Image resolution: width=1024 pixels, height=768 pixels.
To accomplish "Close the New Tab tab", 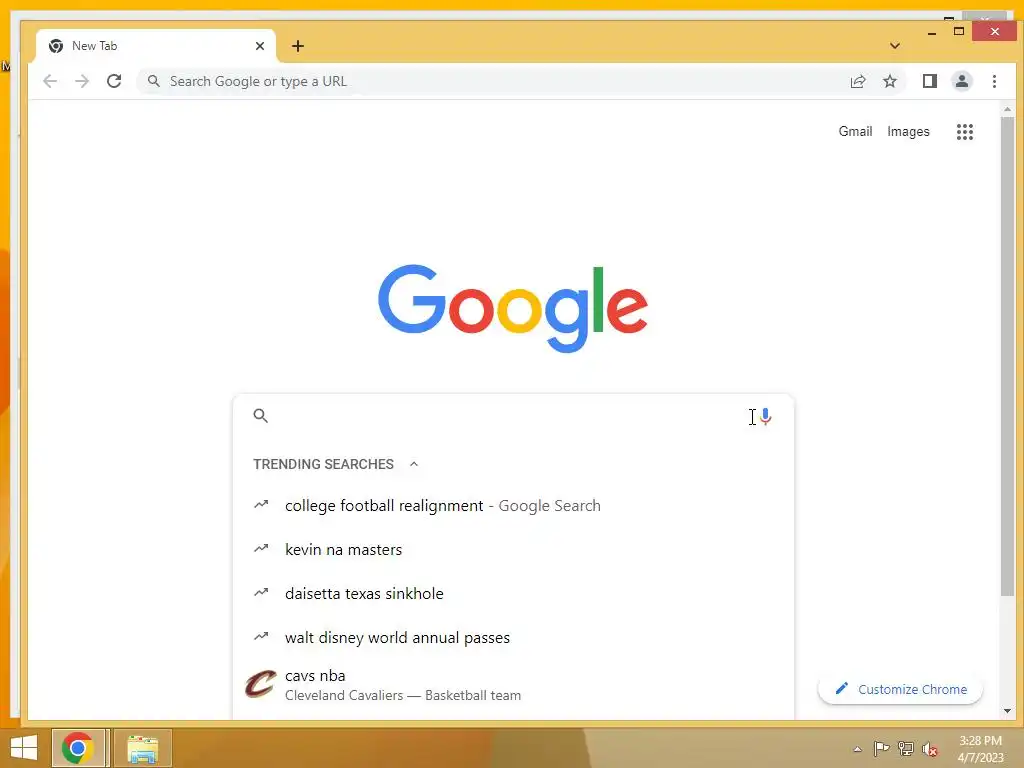I will click(260, 46).
